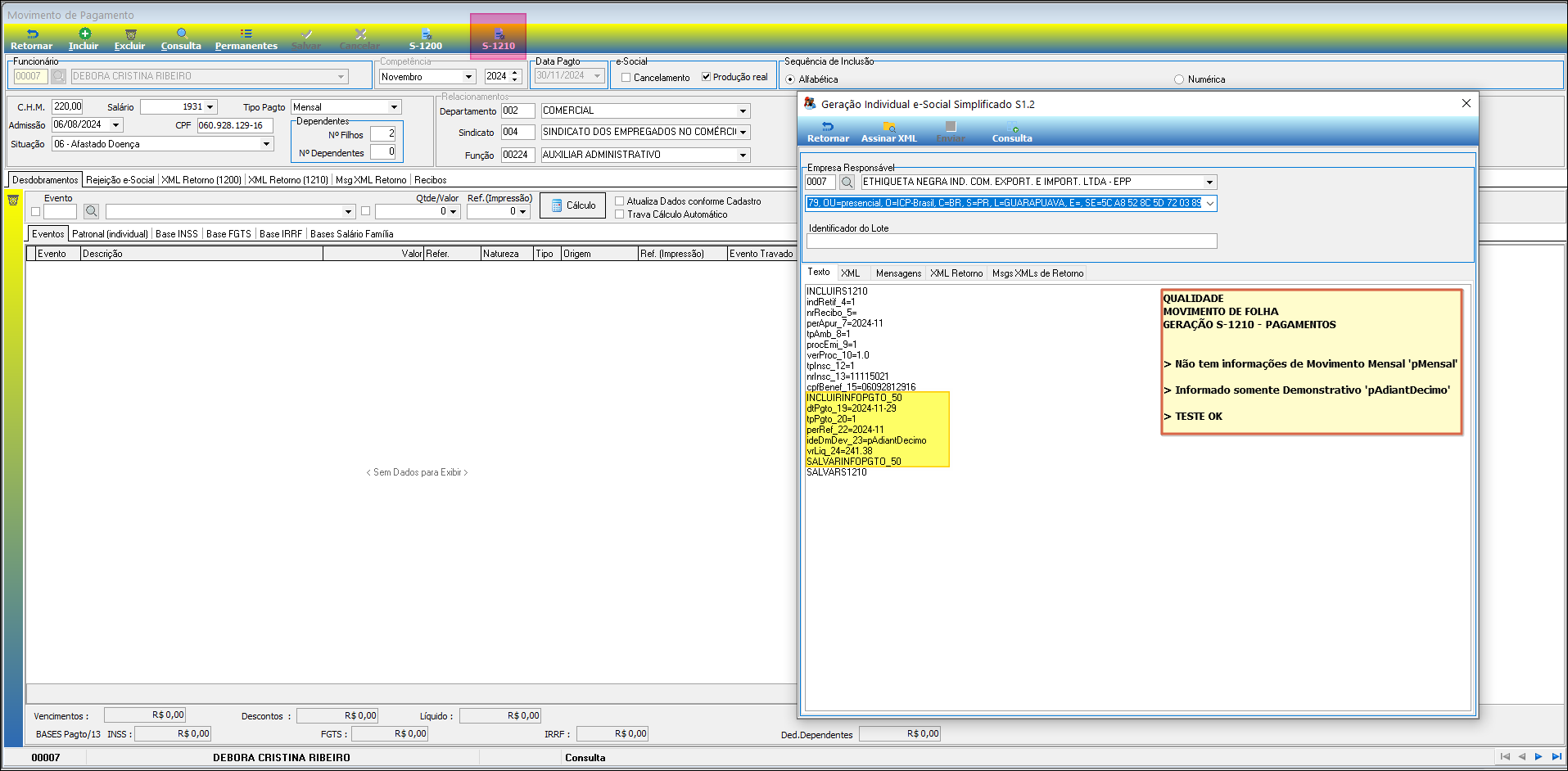Click Consulta icon in e-Social dialog
Image resolution: width=1568 pixels, height=771 pixels.
pos(1013,126)
